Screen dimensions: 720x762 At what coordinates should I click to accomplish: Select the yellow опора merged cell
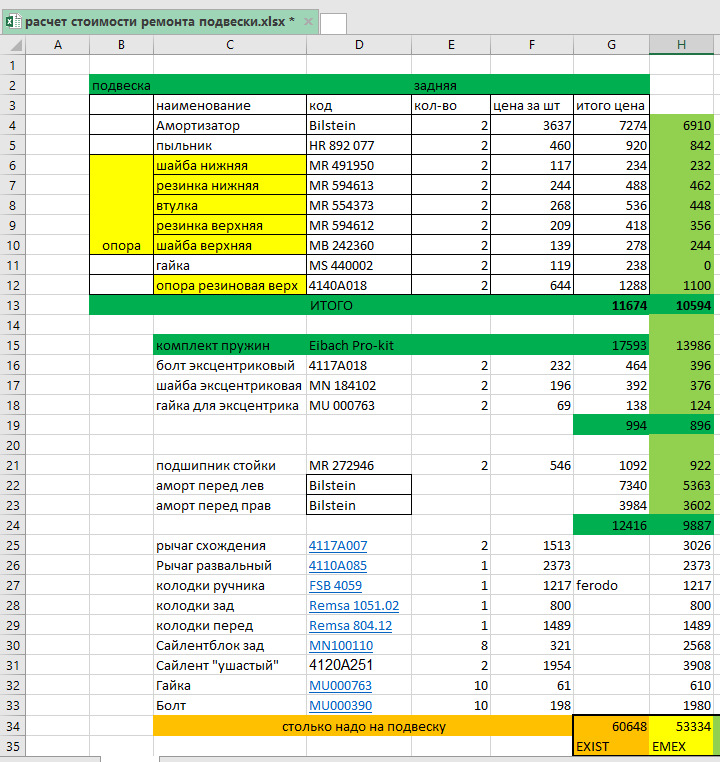click(121, 205)
